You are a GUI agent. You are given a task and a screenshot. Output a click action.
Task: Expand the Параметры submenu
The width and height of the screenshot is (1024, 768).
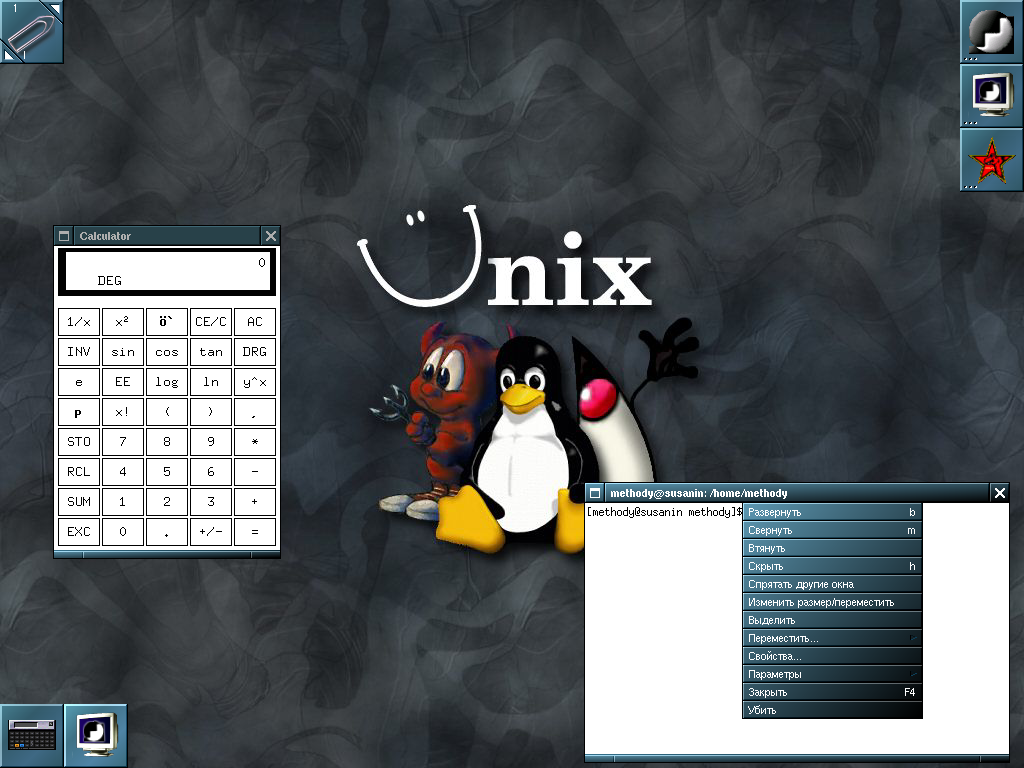coord(830,673)
